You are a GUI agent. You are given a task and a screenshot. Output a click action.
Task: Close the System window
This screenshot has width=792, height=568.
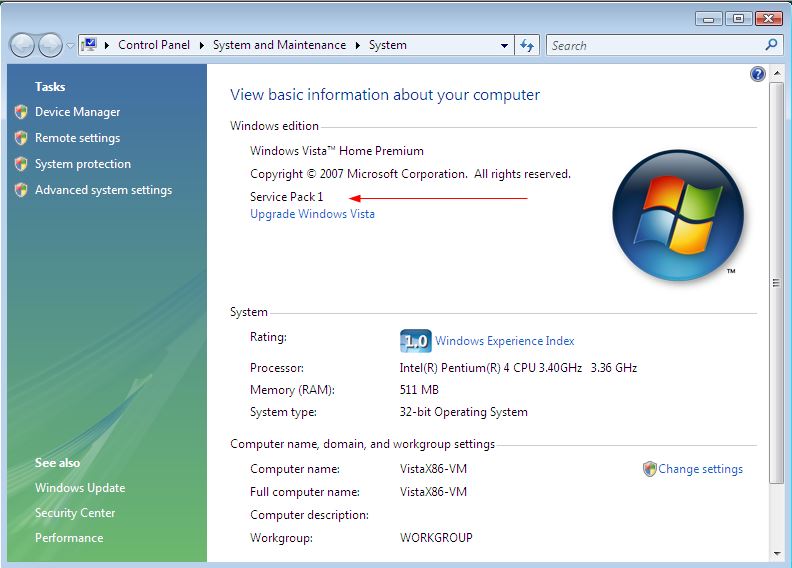[x=768, y=19]
